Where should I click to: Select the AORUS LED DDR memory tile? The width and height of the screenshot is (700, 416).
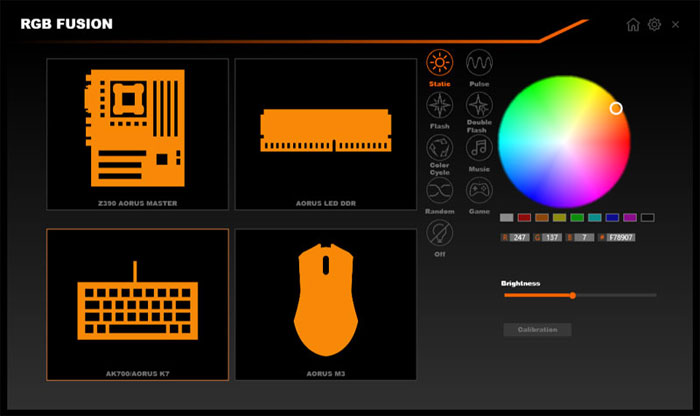[325, 134]
